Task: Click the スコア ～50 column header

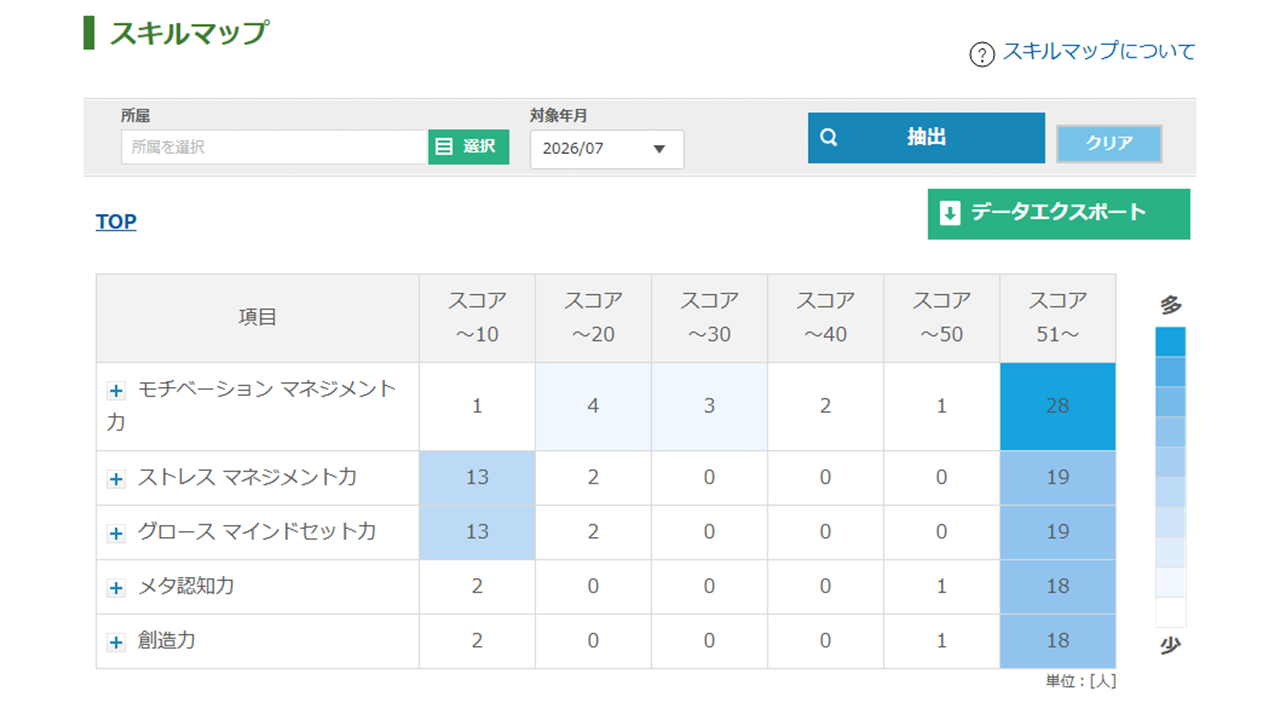Action: (941, 318)
